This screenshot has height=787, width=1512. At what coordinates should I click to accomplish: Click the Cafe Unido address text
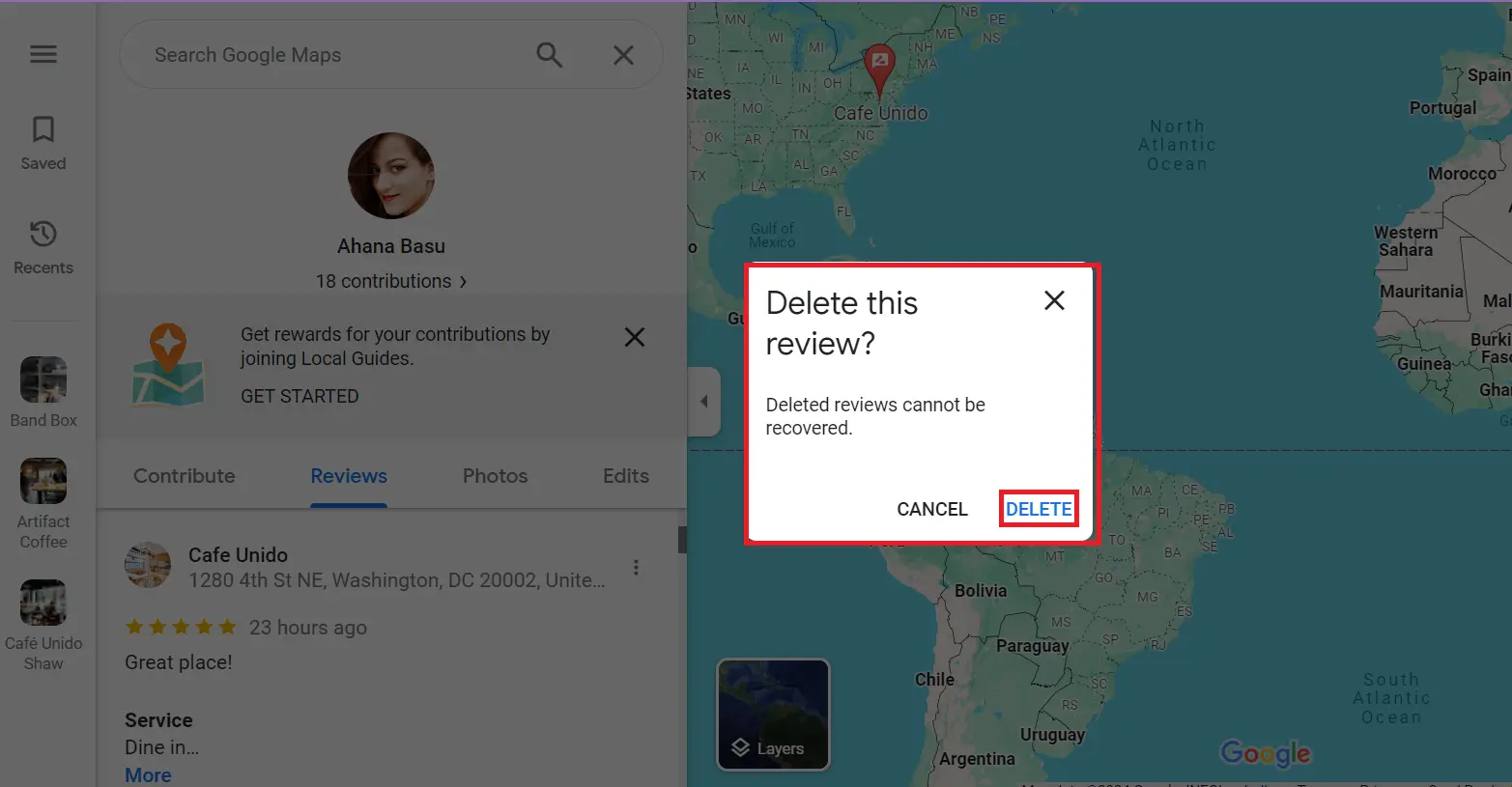(x=397, y=580)
